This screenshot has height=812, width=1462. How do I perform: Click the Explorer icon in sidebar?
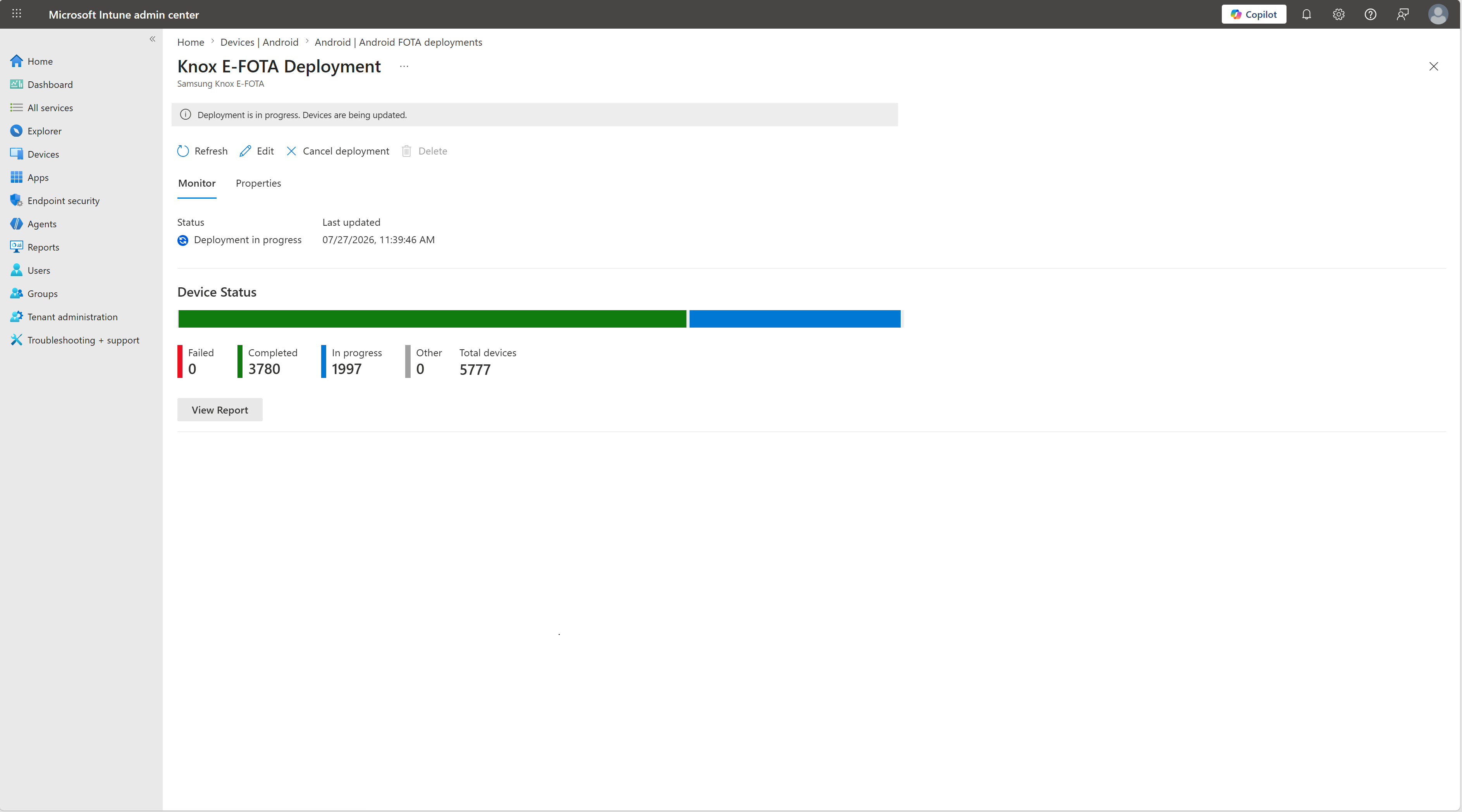click(16, 130)
